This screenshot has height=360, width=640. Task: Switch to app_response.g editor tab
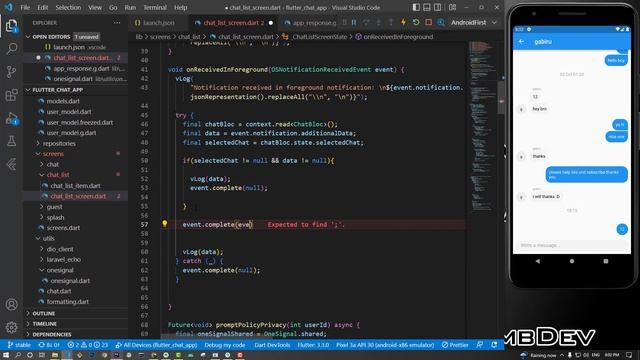(310, 23)
